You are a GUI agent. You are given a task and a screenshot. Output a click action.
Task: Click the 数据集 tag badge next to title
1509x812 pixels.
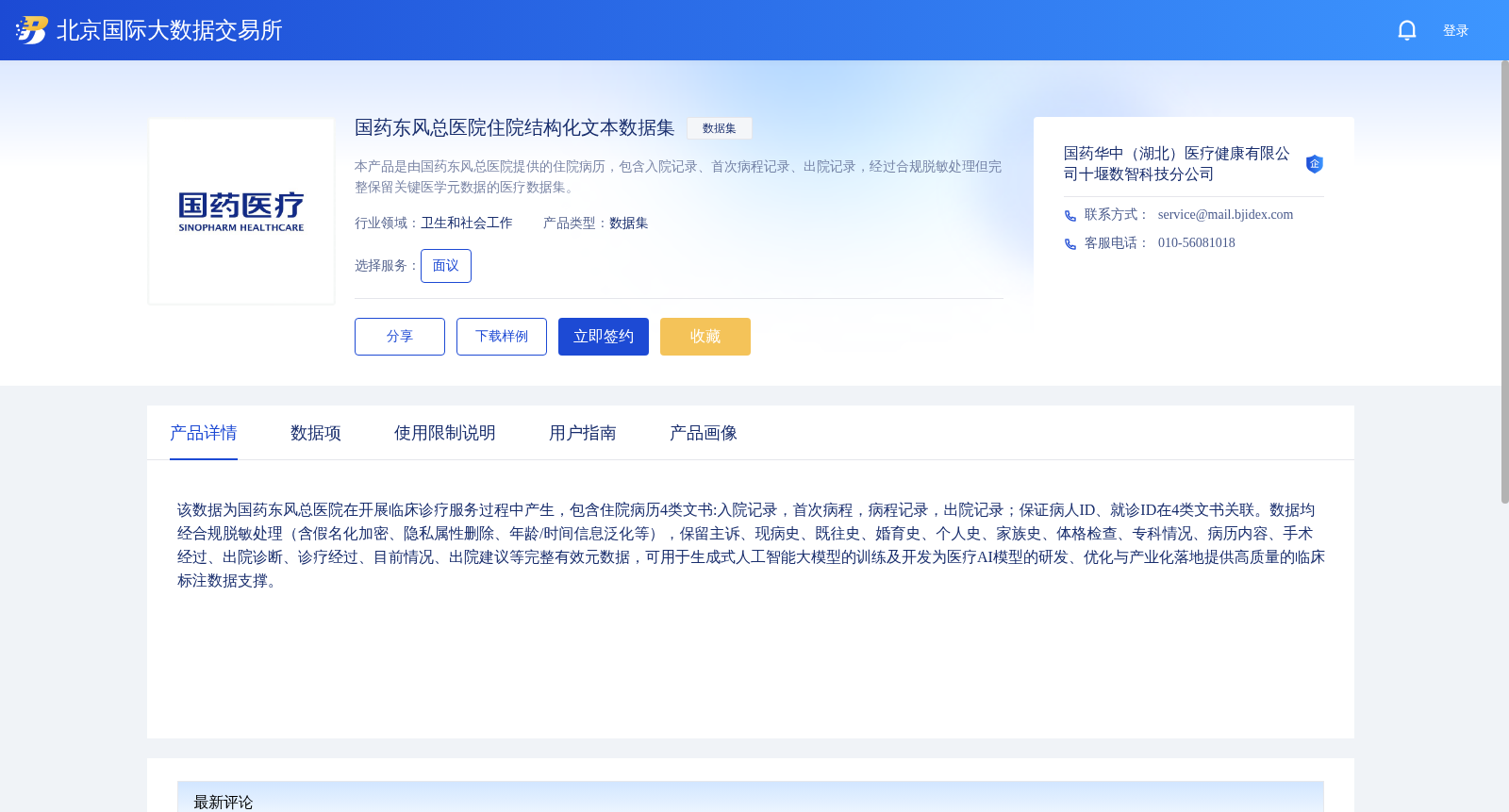[x=720, y=128]
